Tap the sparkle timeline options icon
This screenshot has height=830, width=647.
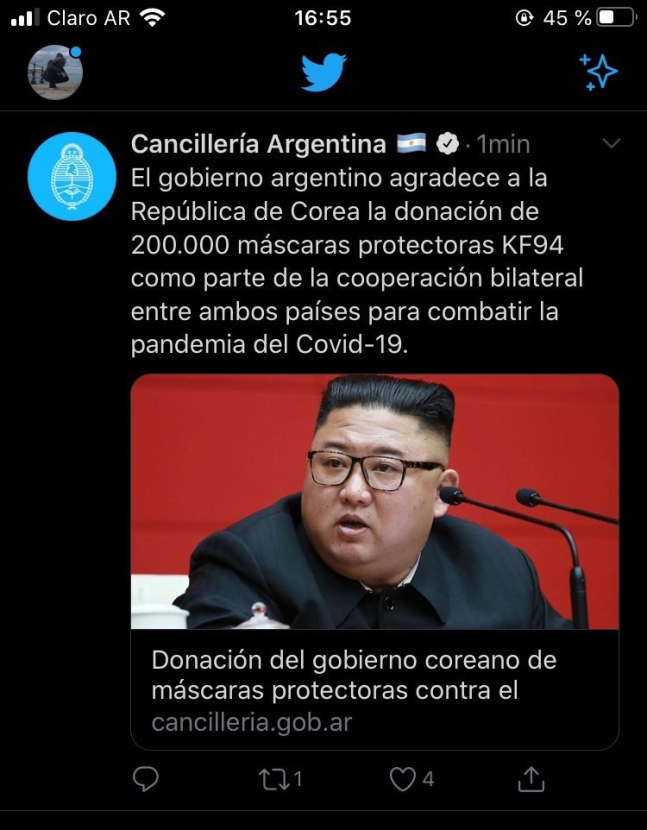click(x=598, y=72)
